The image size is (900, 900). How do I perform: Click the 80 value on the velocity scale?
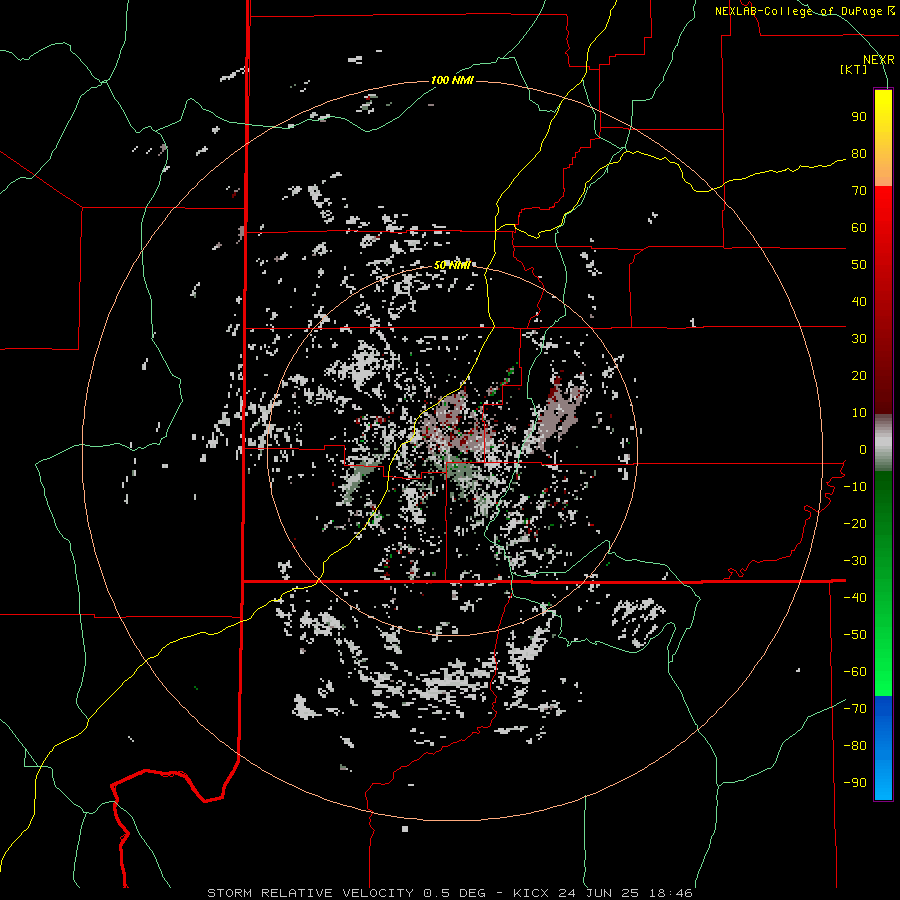(859, 154)
